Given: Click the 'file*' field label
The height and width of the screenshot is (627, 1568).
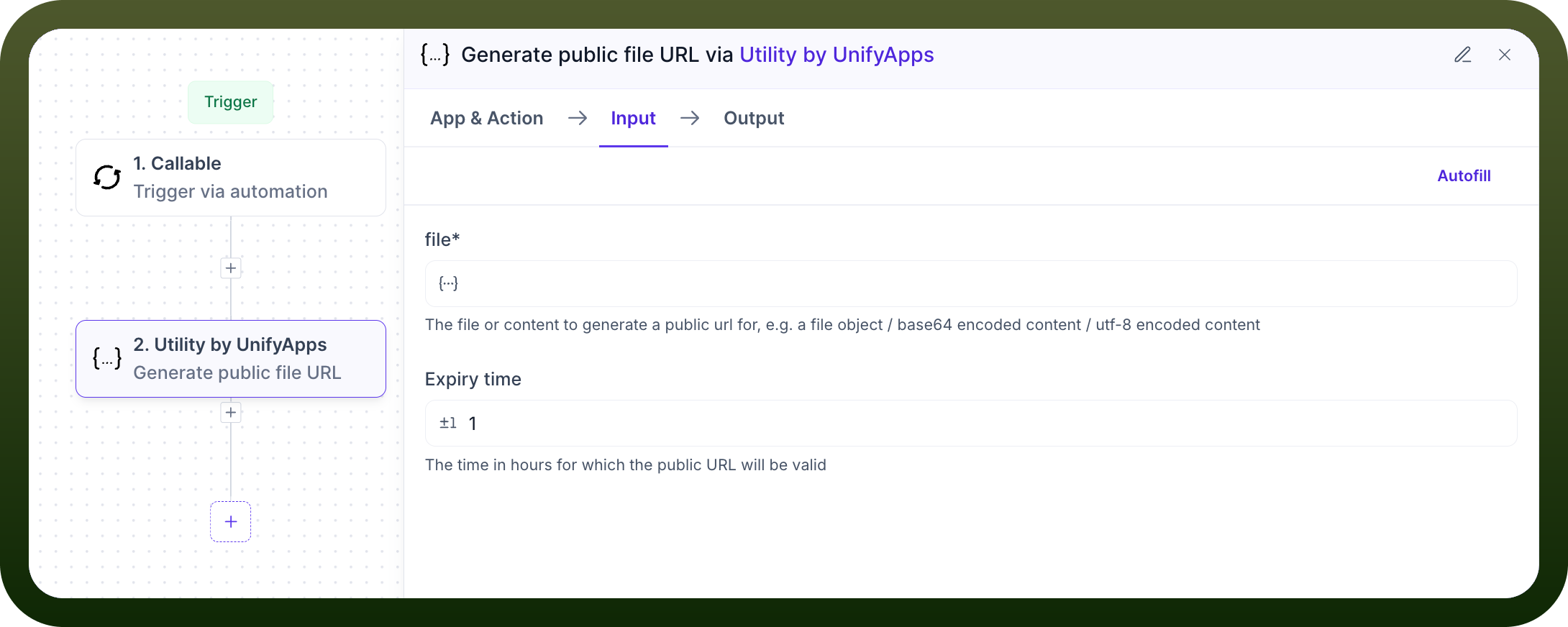Looking at the screenshot, I should pos(442,239).
